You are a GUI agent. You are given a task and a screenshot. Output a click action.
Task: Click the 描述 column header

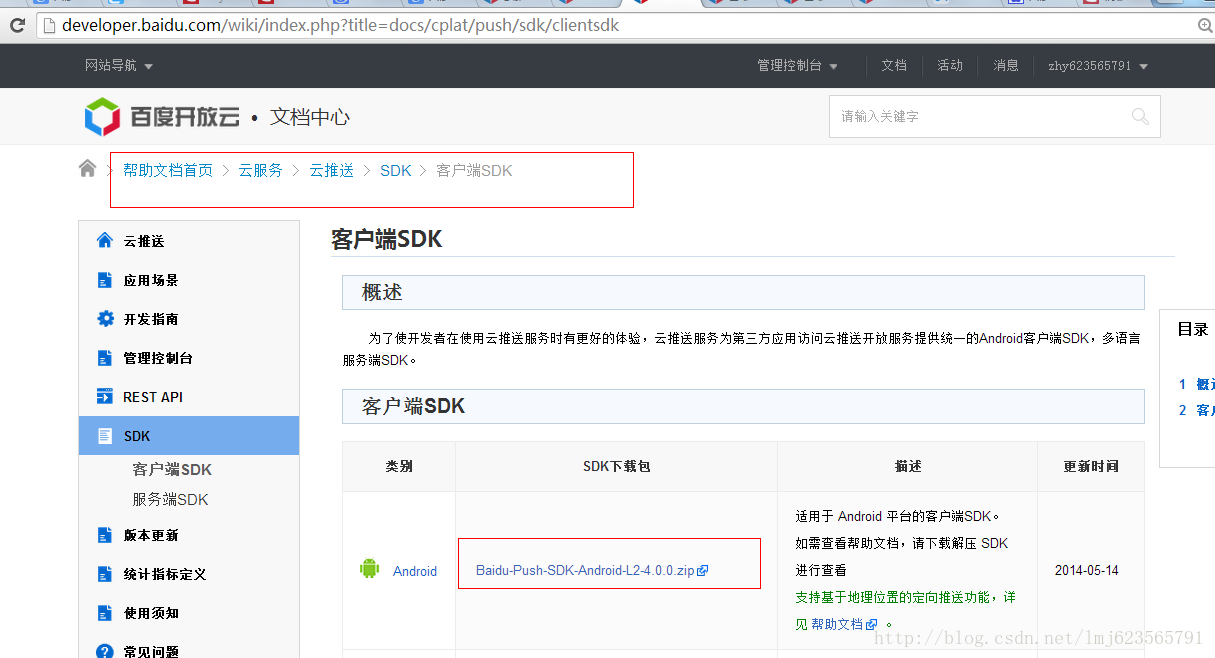click(908, 466)
